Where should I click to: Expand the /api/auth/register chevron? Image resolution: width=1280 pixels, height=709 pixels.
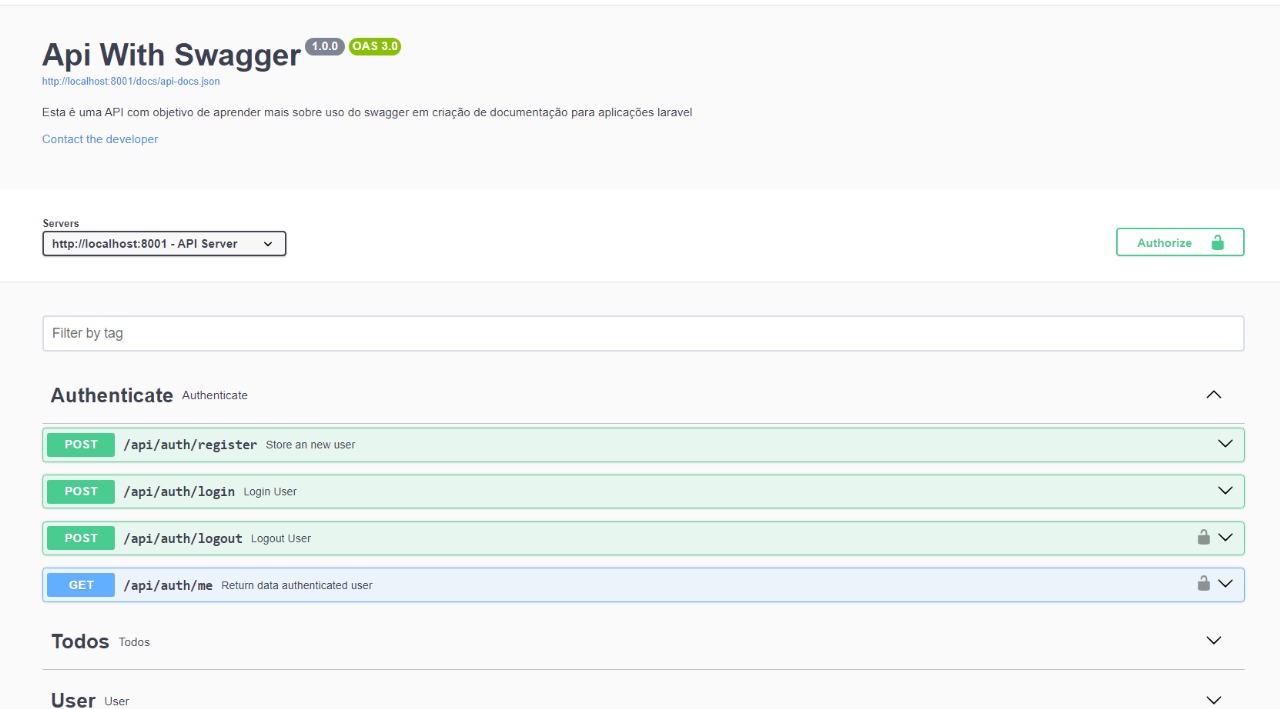coord(1225,444)
